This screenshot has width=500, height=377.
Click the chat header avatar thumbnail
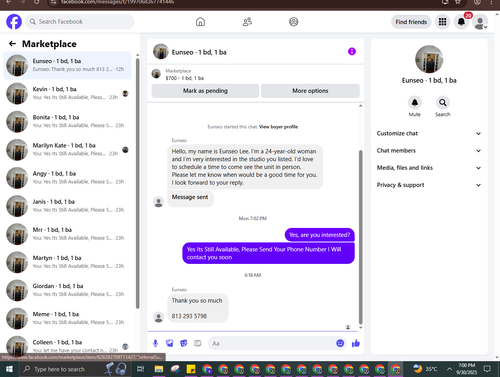coord(161,52)
